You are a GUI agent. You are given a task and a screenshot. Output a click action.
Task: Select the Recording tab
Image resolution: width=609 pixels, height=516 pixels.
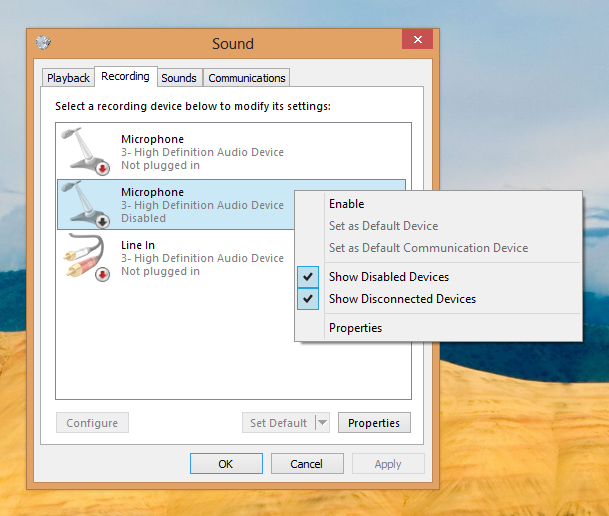pos(125,76)
